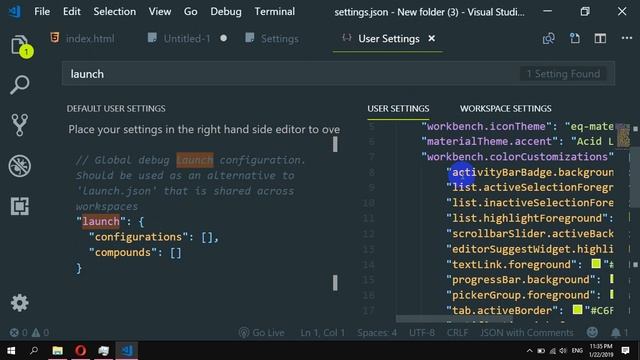Click textLink.foreground color swatch
The width and height of the screenshot is (640, 360).
[x=596, y=264]
